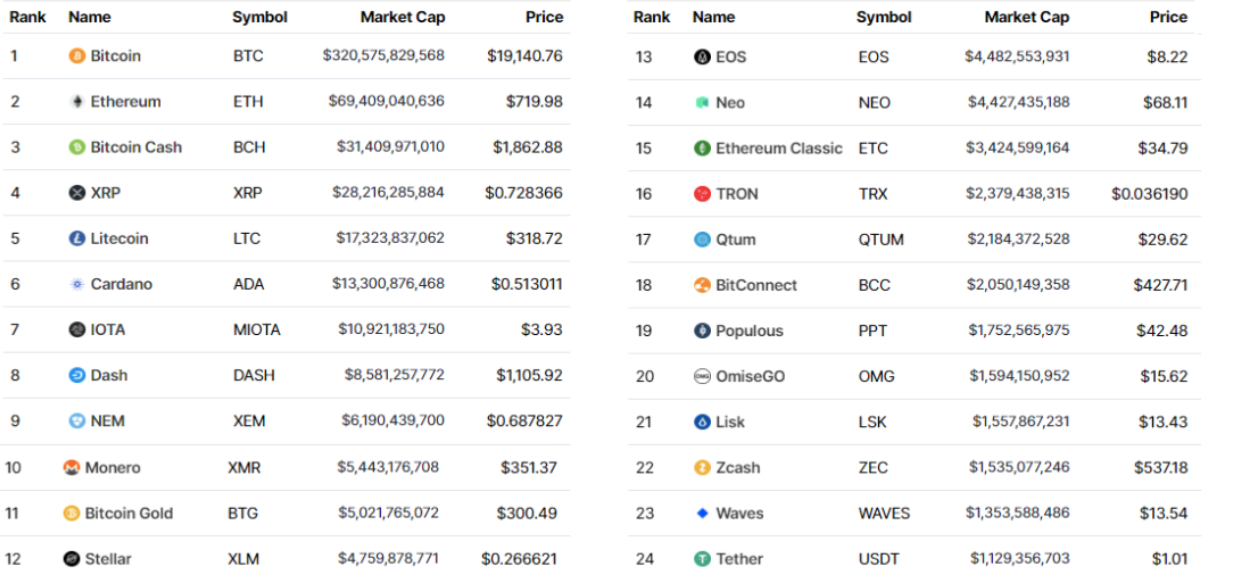Click the Neo green logo icon
This screenshot has height=575, width=1251.
click(702, 103)
